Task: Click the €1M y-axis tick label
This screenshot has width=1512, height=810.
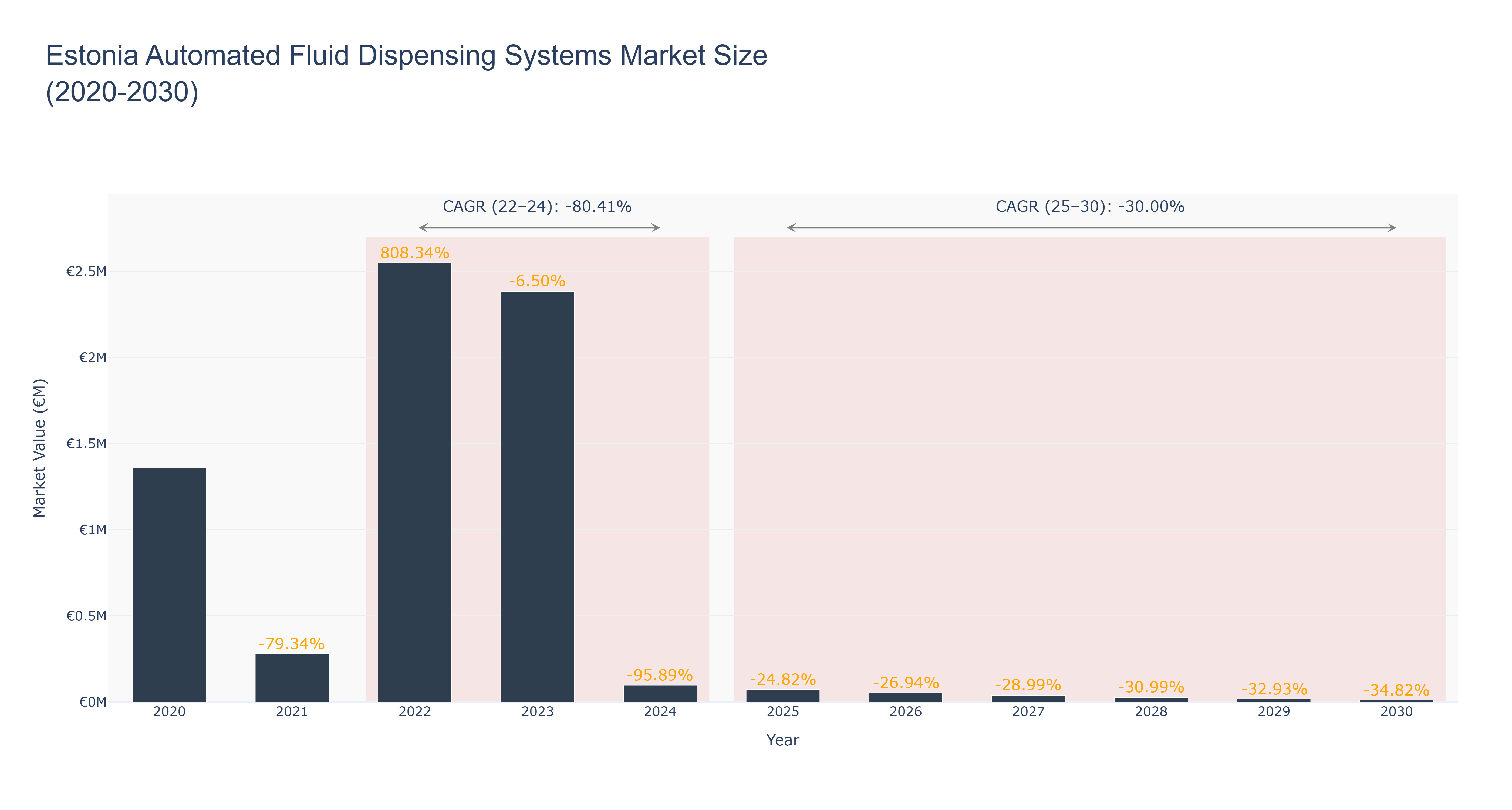Action: pyautogui.click(x=93, y=530)
